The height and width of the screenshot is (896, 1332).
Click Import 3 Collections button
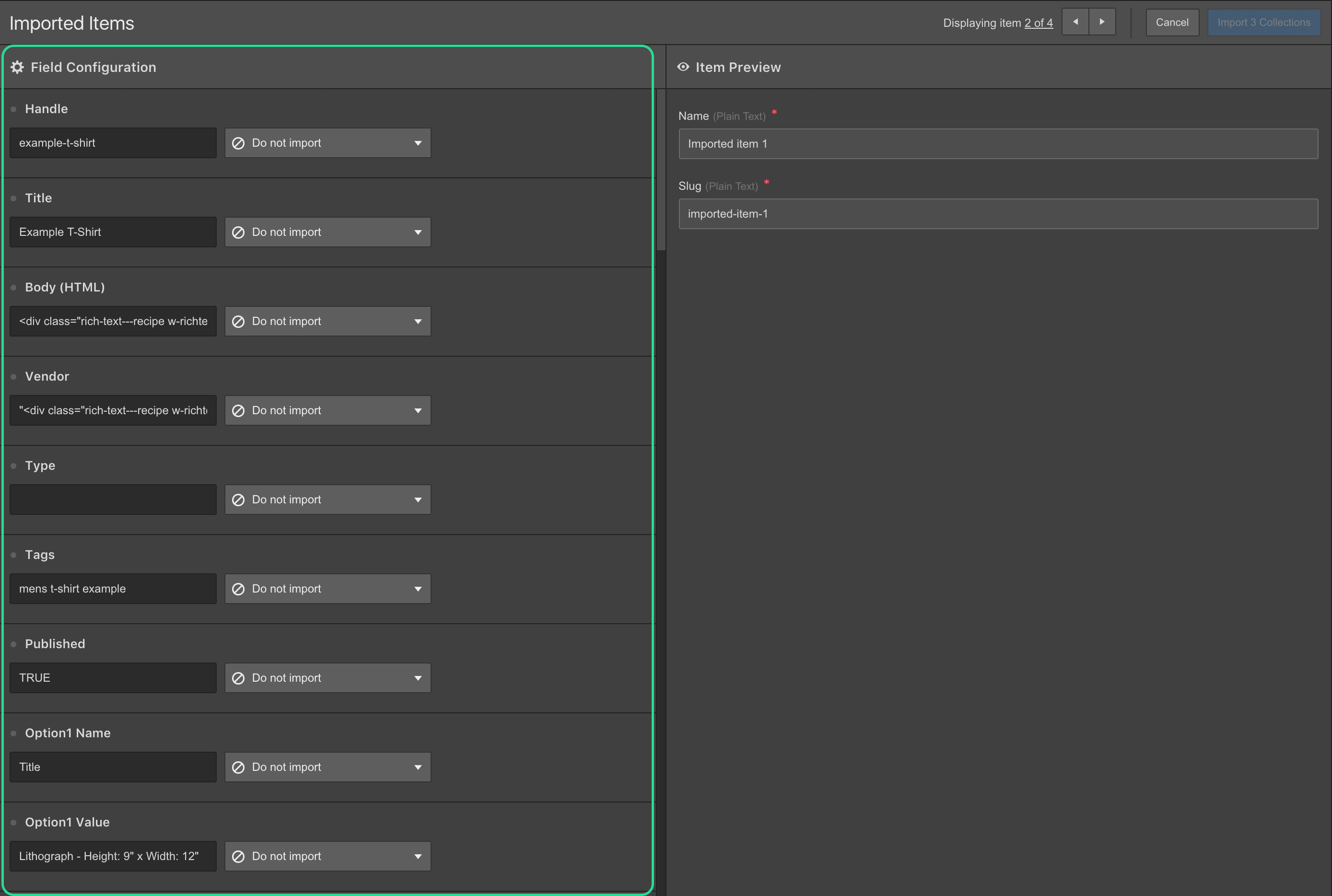[x=1263, y=22]
